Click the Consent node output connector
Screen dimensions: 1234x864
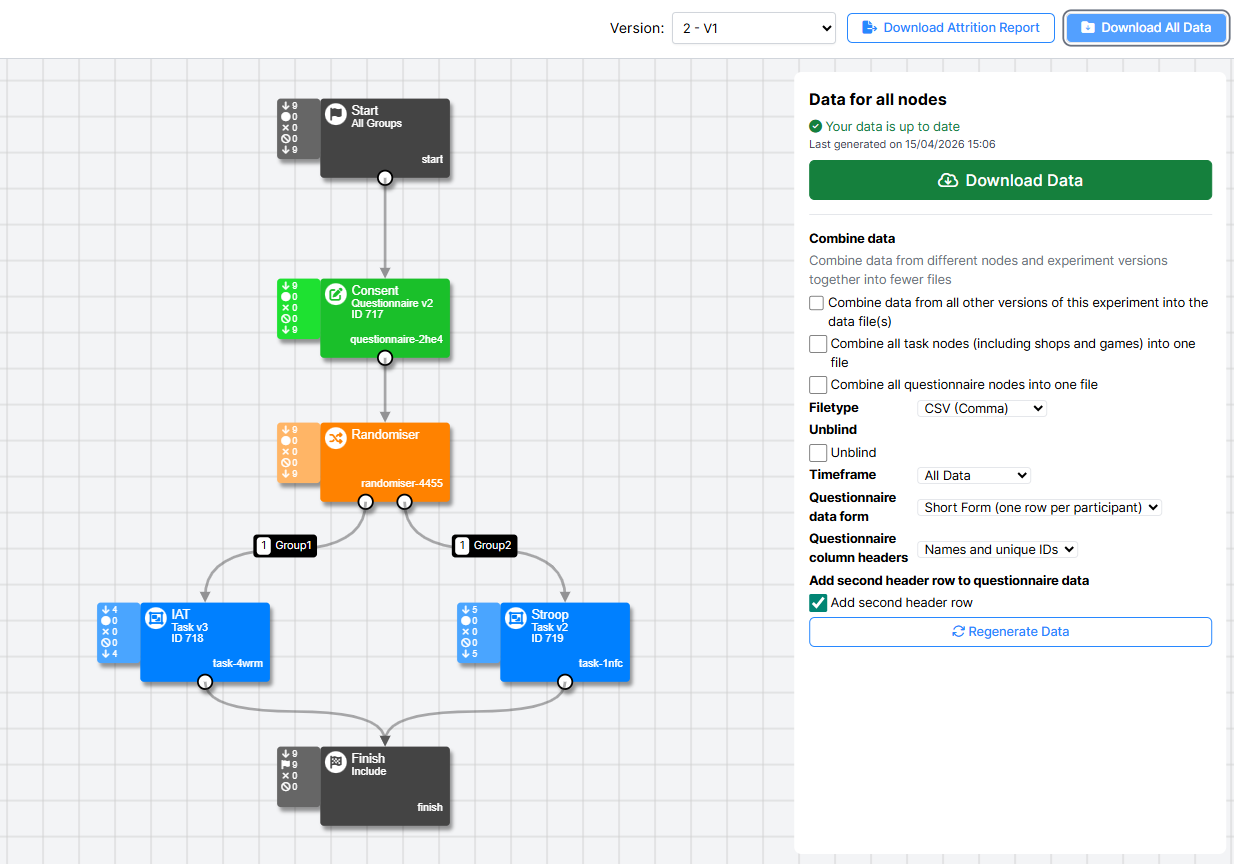pyautogui.click(x=385, y=358)
